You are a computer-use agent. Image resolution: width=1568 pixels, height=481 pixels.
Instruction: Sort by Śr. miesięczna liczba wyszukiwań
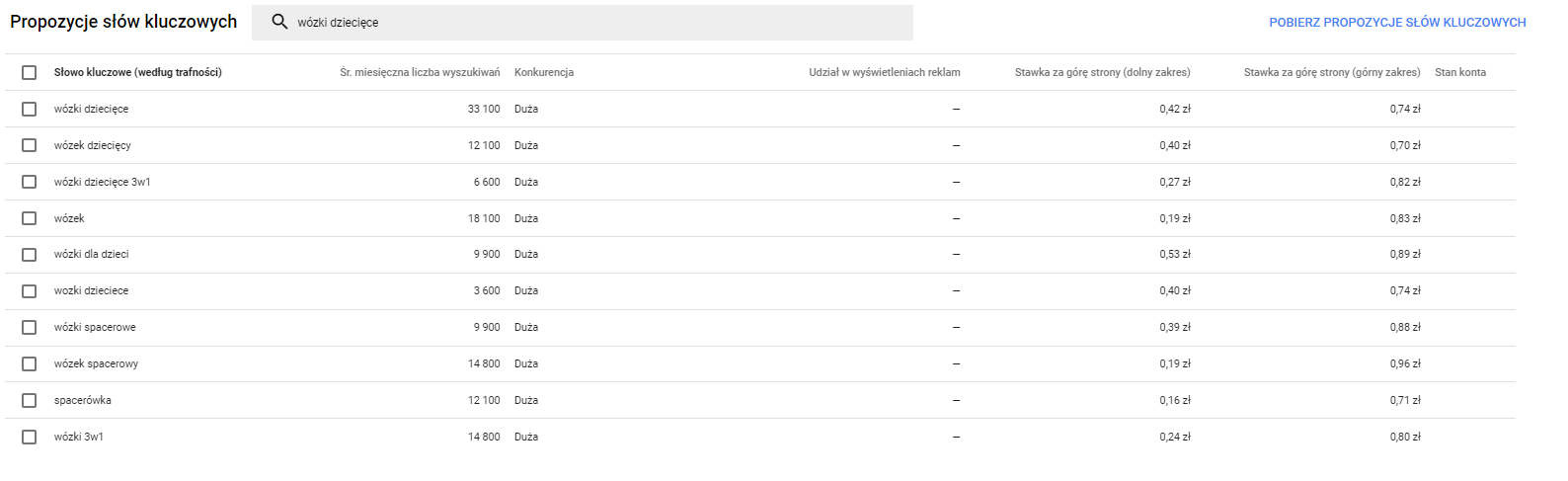click(420, 72)
